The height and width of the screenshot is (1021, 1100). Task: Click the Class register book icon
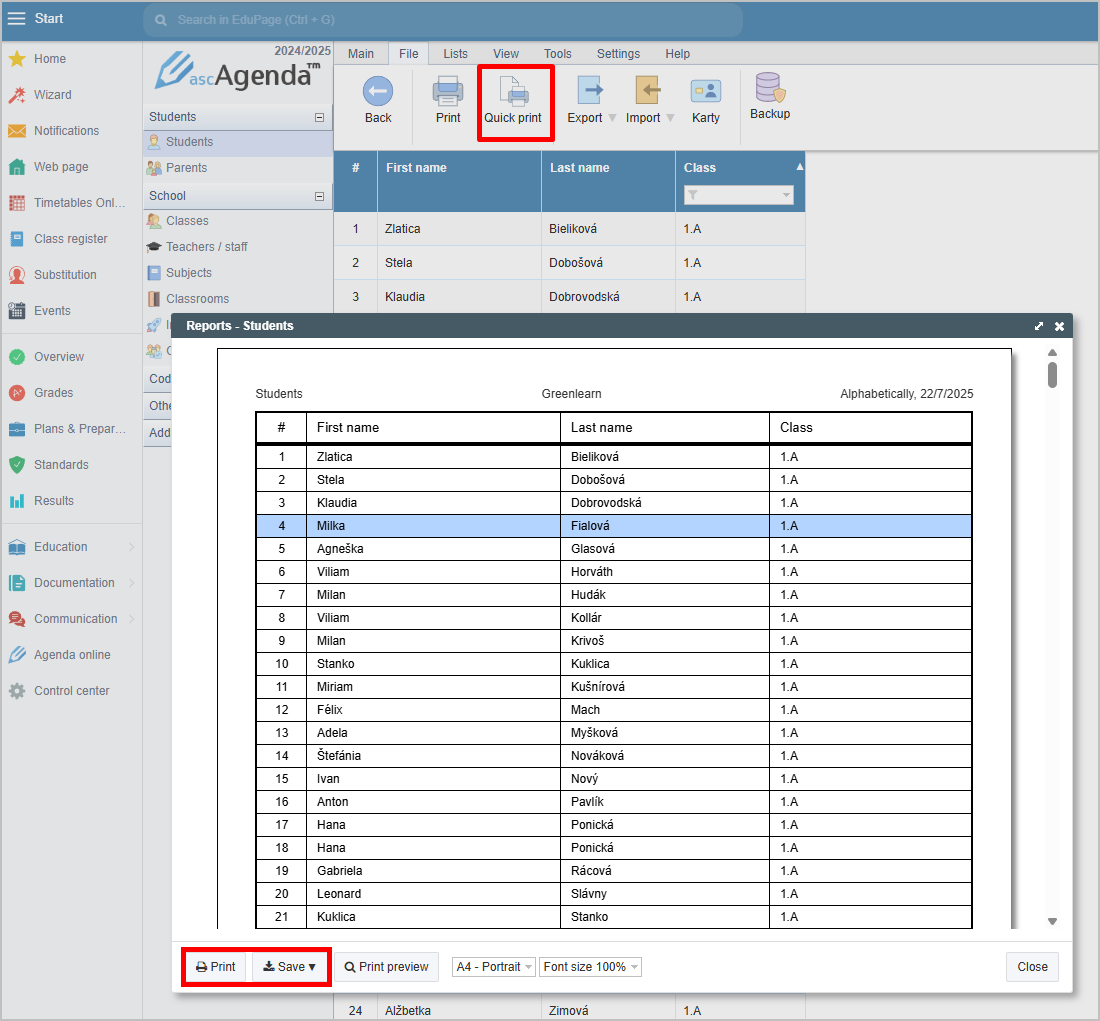point(17,239)
